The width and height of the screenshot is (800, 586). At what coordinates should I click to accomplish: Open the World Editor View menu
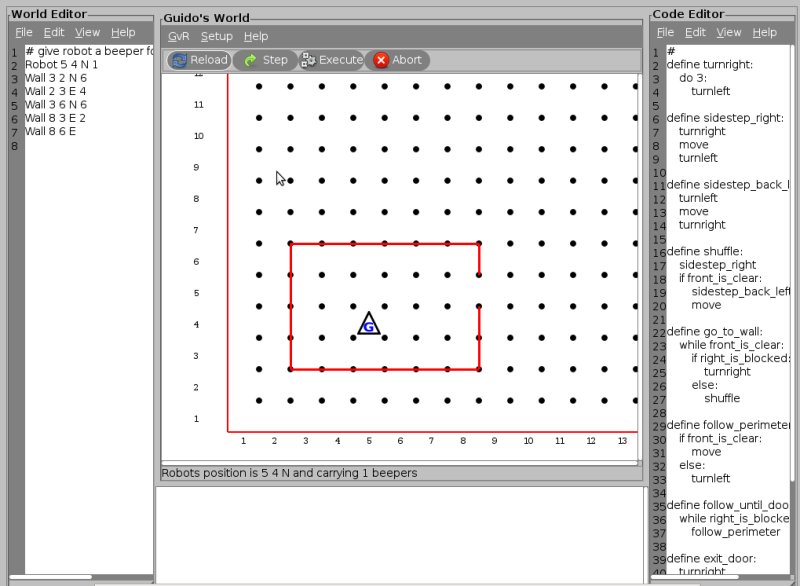click(x=88, y=32)
